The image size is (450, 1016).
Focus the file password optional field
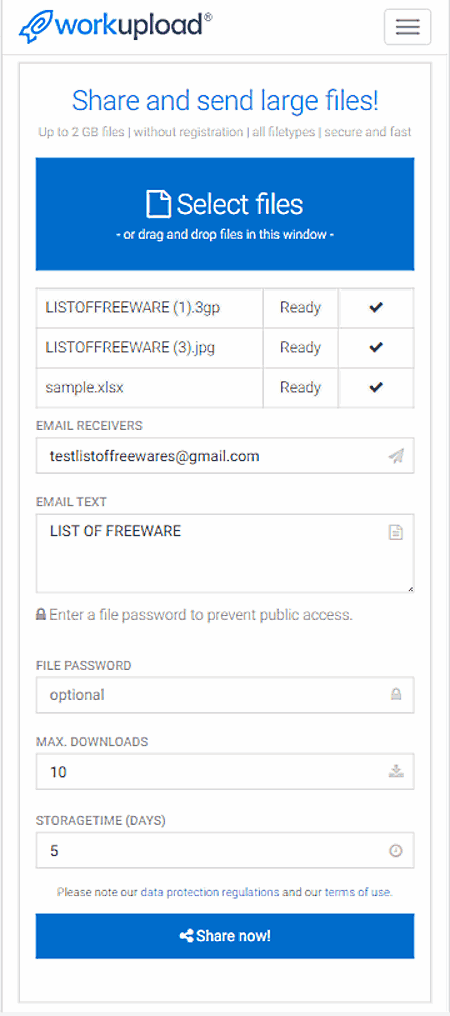click(225, 695)
